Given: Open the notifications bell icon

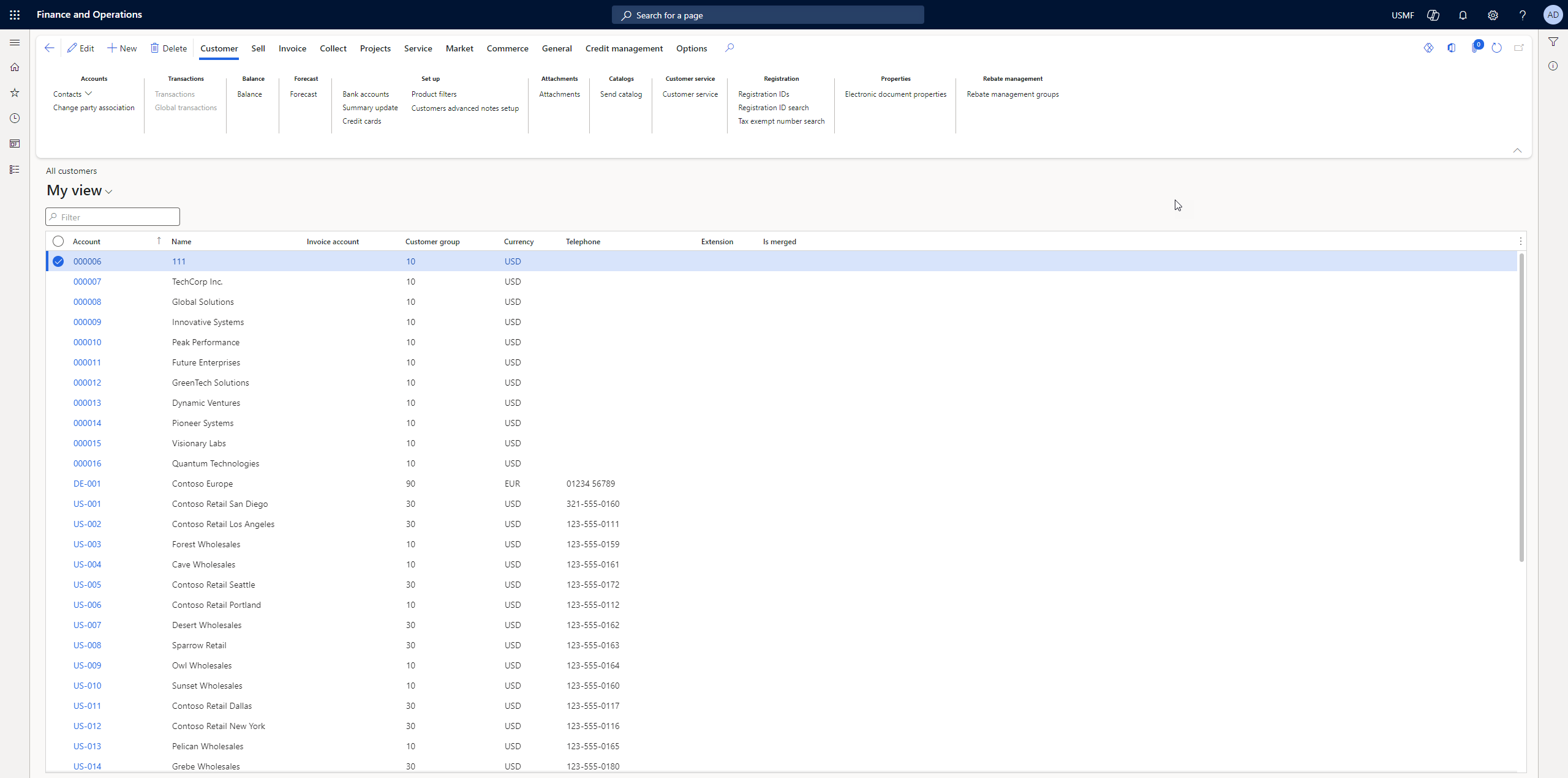Looking at the screenshot, I should 1463,15.
